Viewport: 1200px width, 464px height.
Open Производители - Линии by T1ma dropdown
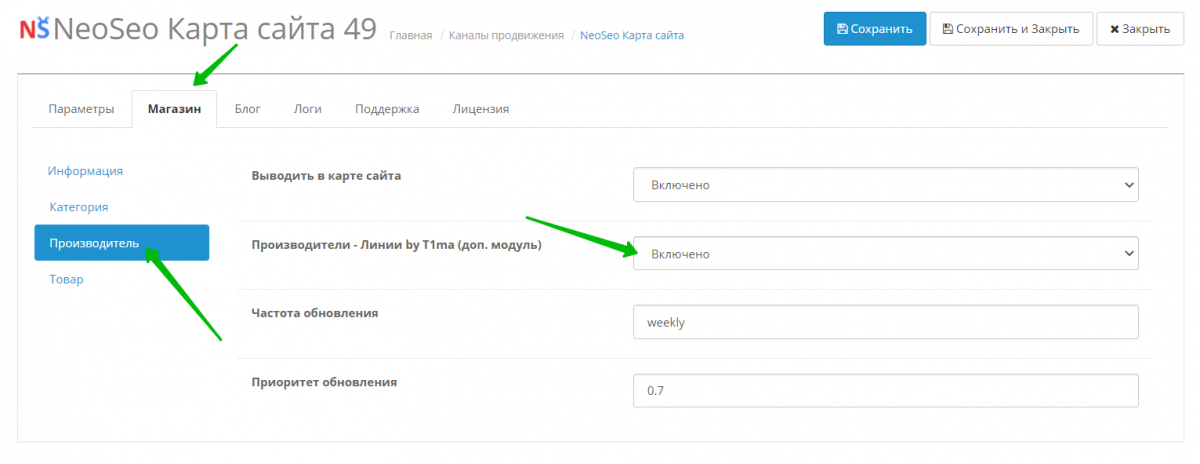(x=886, y=254)
